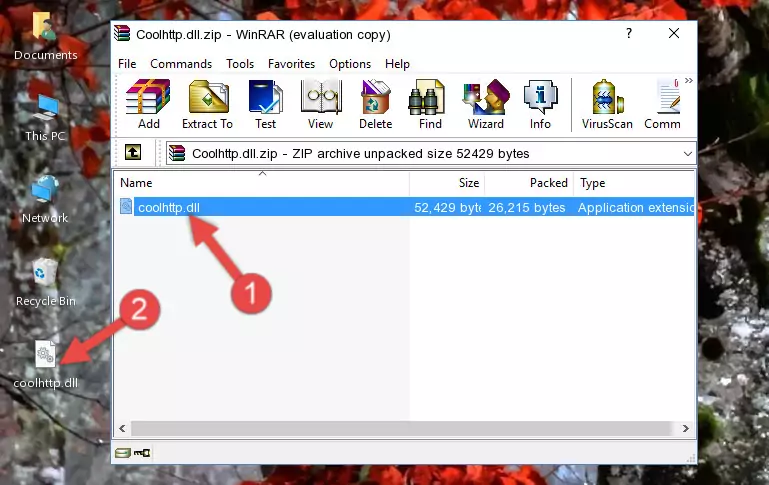Click the 26,215 bytes packed value
This screenshot has width=769, height=485.
(526, 207)
